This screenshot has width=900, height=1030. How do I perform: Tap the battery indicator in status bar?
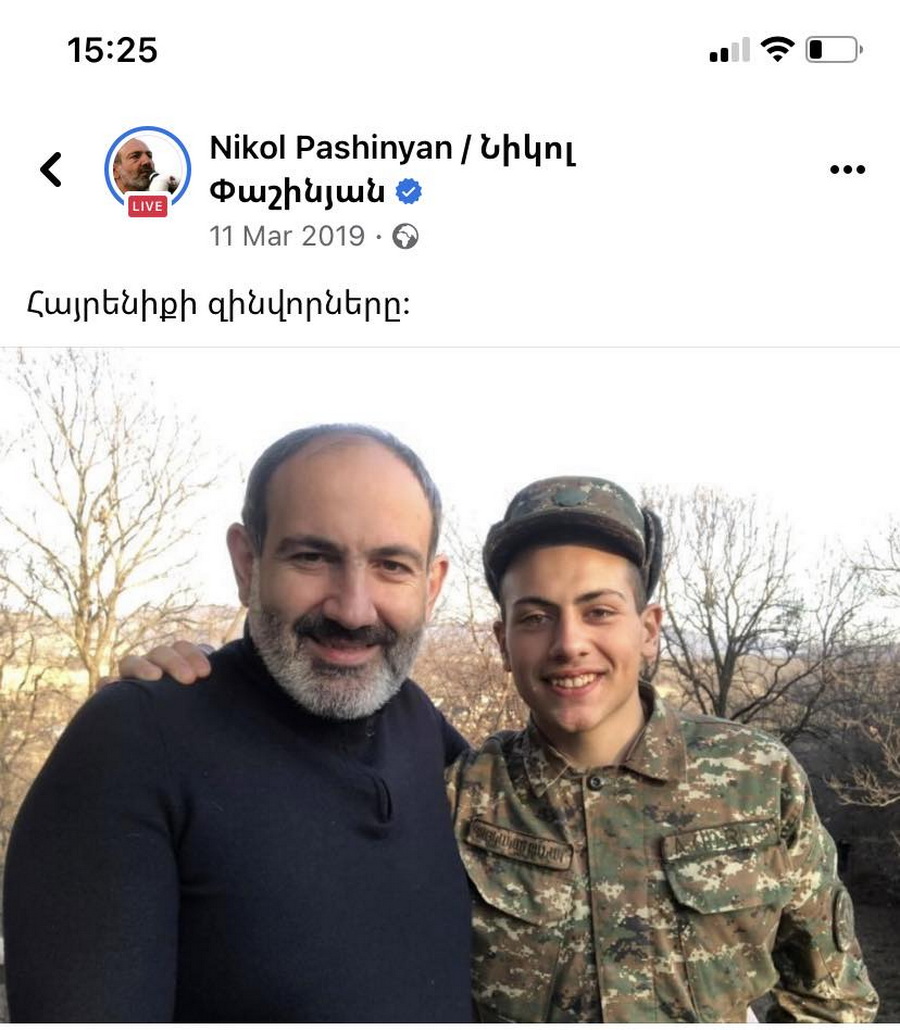coord(834,50)
